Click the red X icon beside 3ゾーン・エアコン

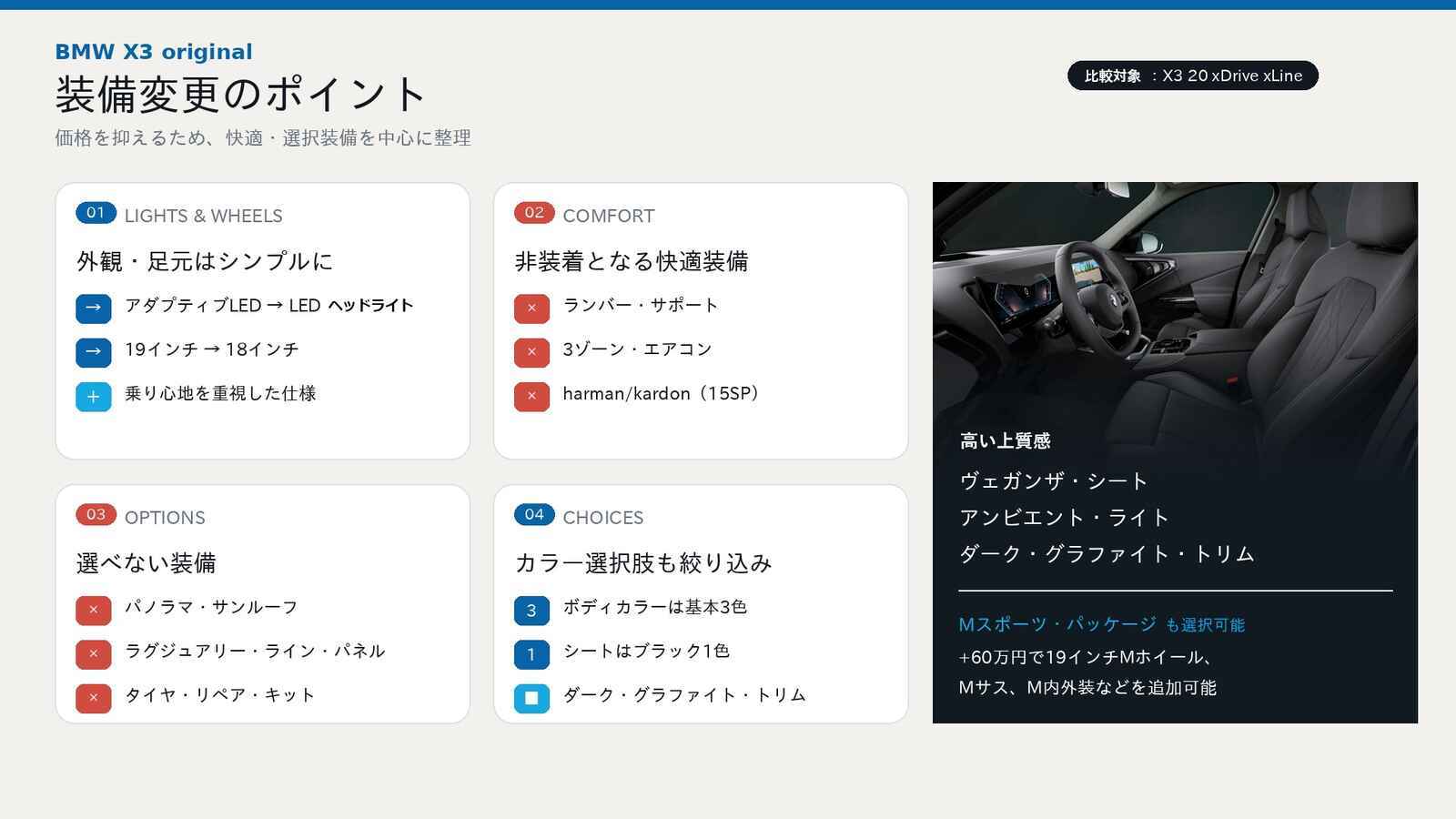click(531, 352)
